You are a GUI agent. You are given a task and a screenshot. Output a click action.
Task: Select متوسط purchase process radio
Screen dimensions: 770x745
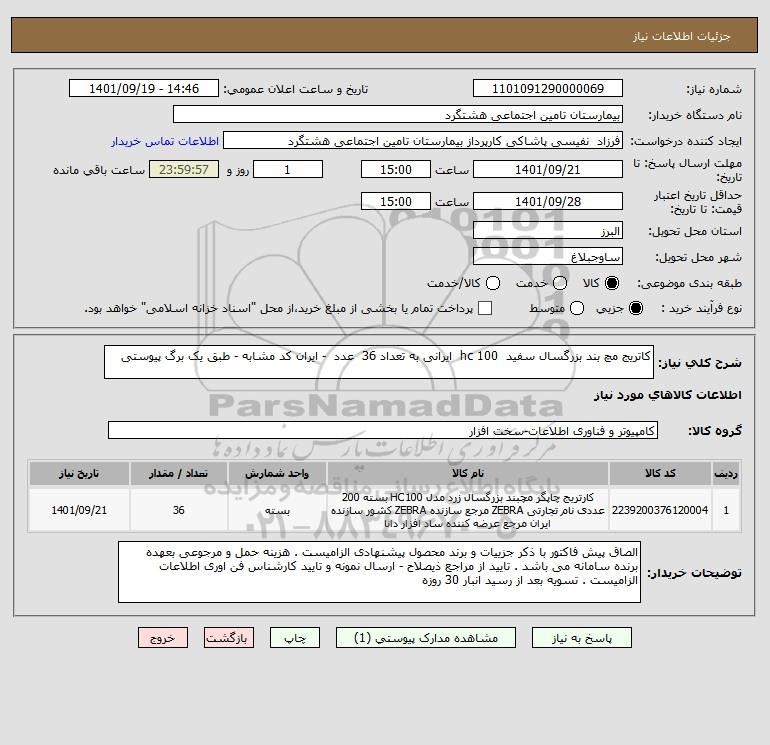(577, 308)
